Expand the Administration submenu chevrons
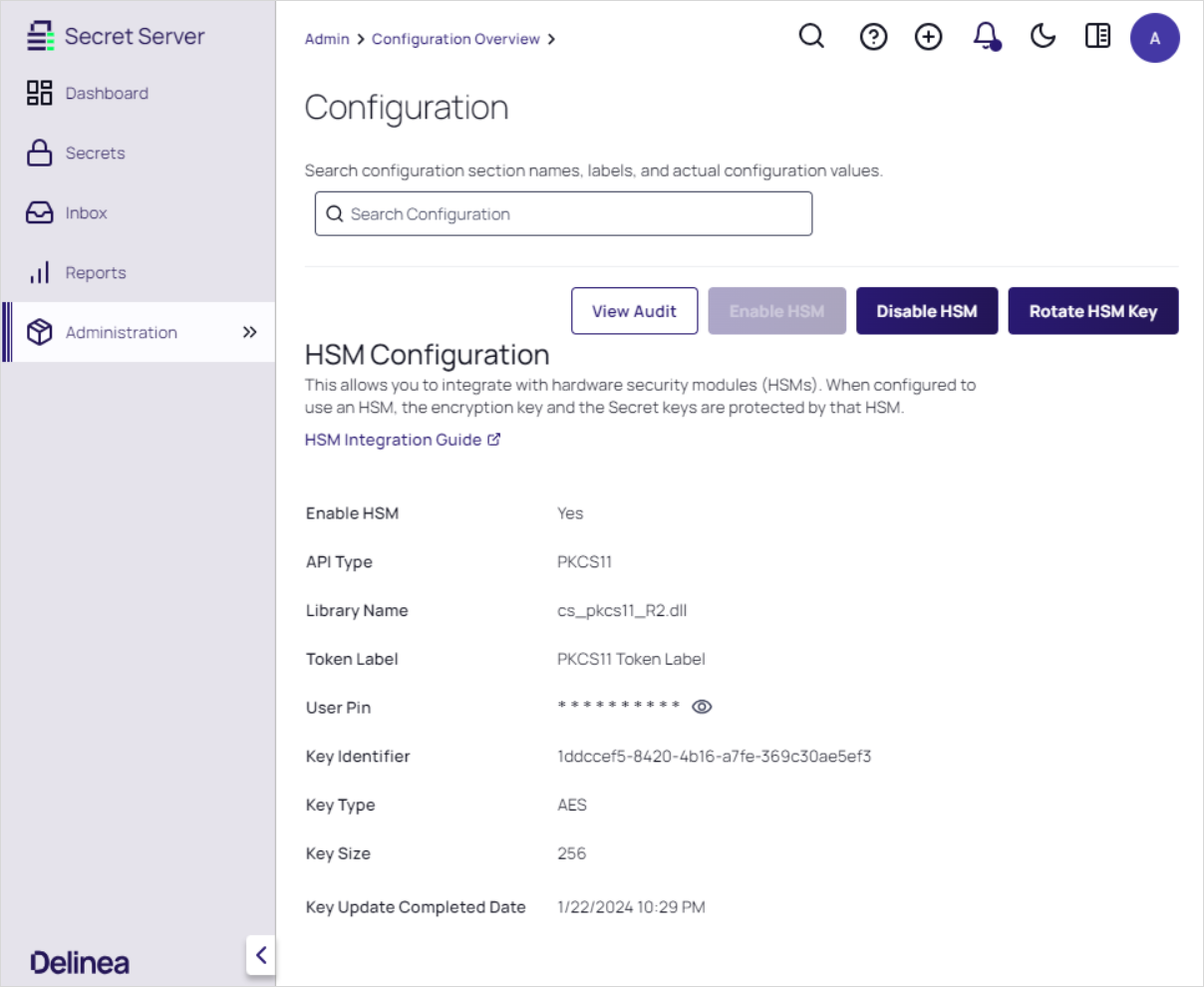Viewport: 1204px width, 987px height. click(249, 332)
